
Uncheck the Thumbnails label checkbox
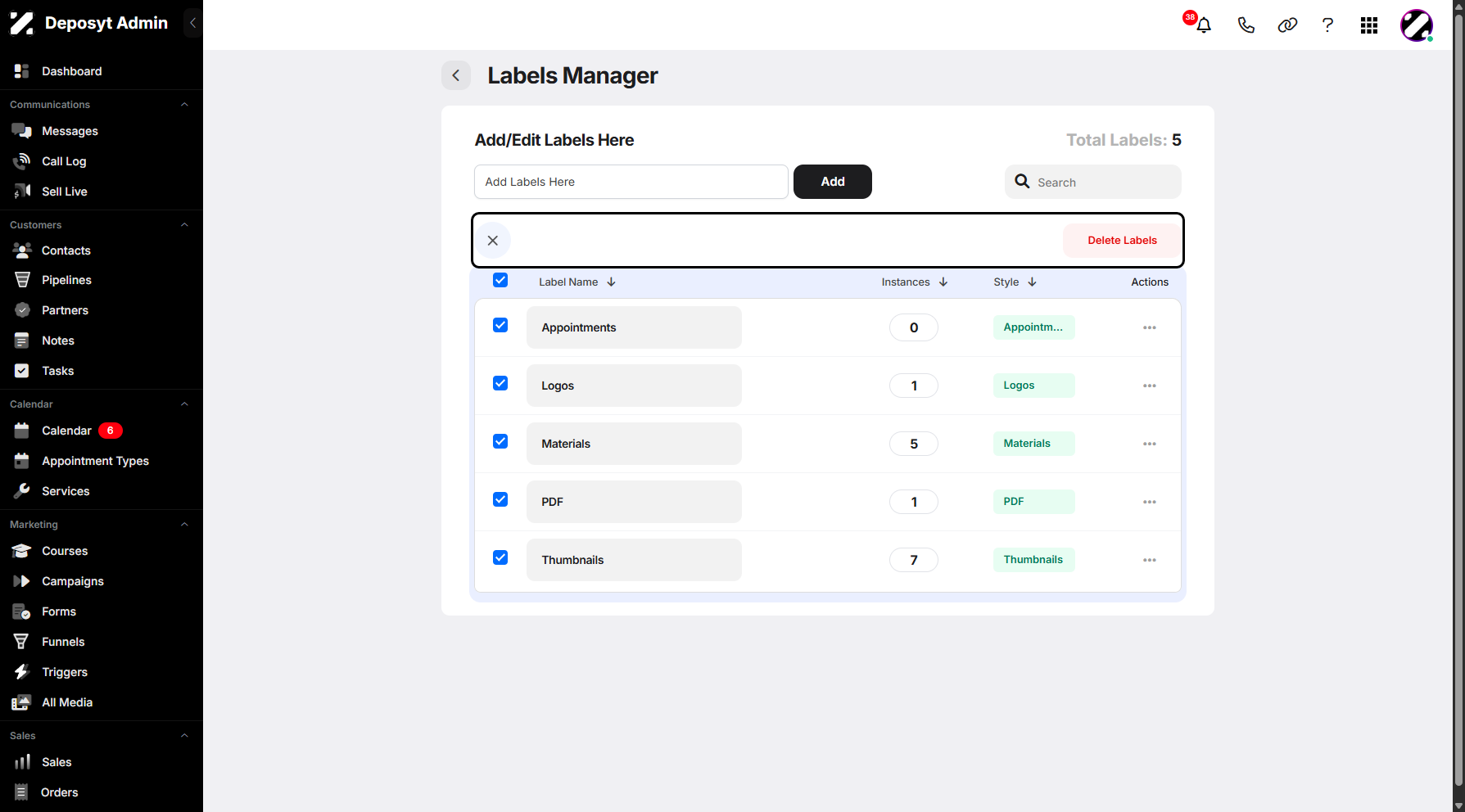coord(500,558)
